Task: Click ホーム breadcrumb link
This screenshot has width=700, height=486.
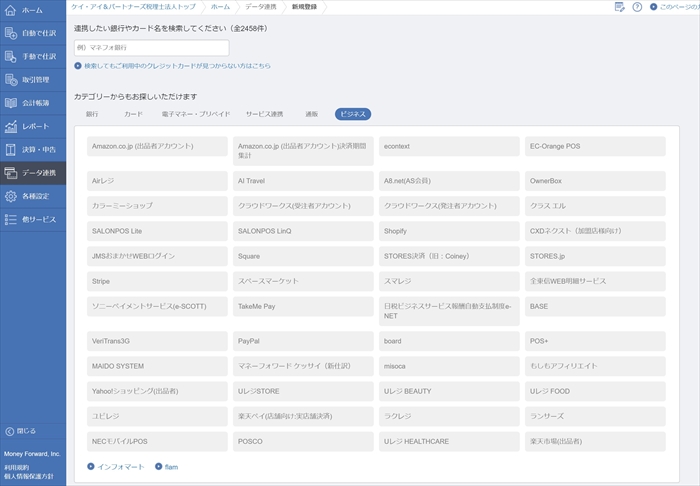Action: tap(220, 7)
